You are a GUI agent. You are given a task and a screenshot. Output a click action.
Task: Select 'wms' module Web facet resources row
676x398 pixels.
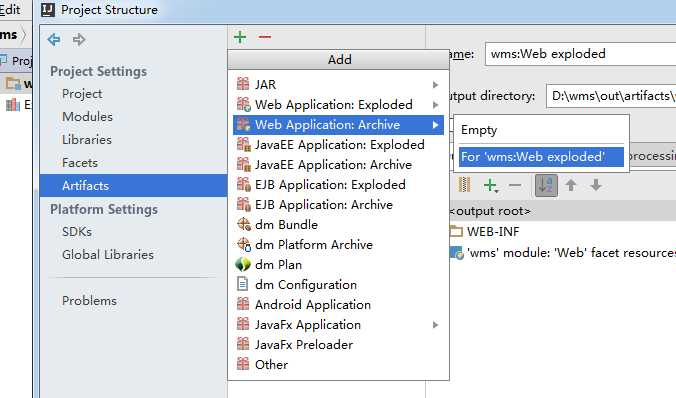562,252
